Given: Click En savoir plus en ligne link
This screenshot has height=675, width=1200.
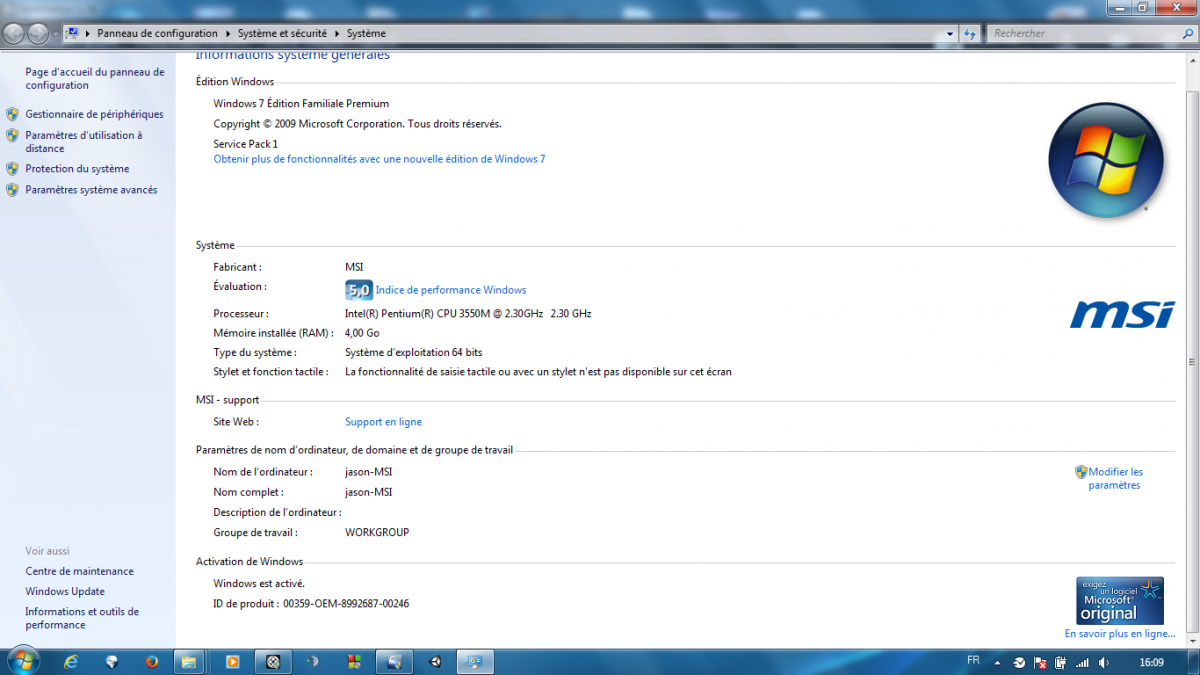Looking at the screenshot, I should tap(1119, 634).
